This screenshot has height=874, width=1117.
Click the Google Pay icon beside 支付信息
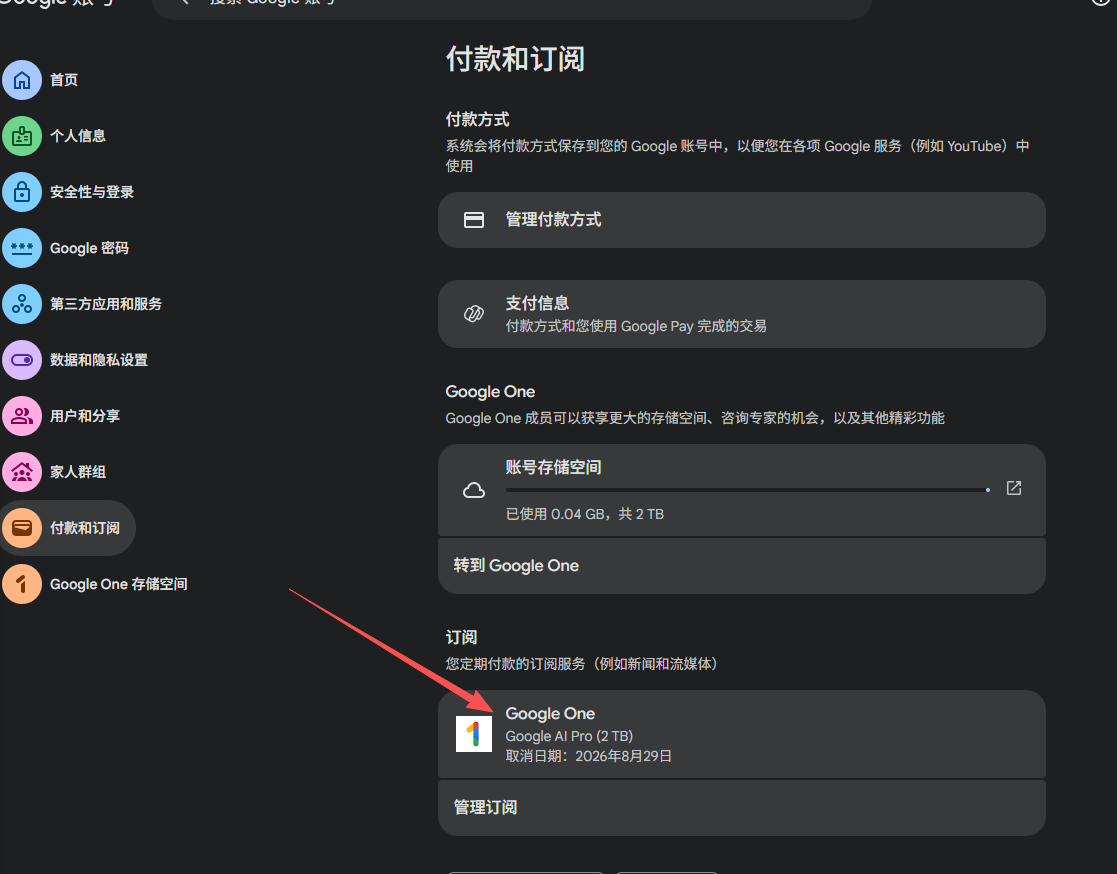[x=474, y=314]
